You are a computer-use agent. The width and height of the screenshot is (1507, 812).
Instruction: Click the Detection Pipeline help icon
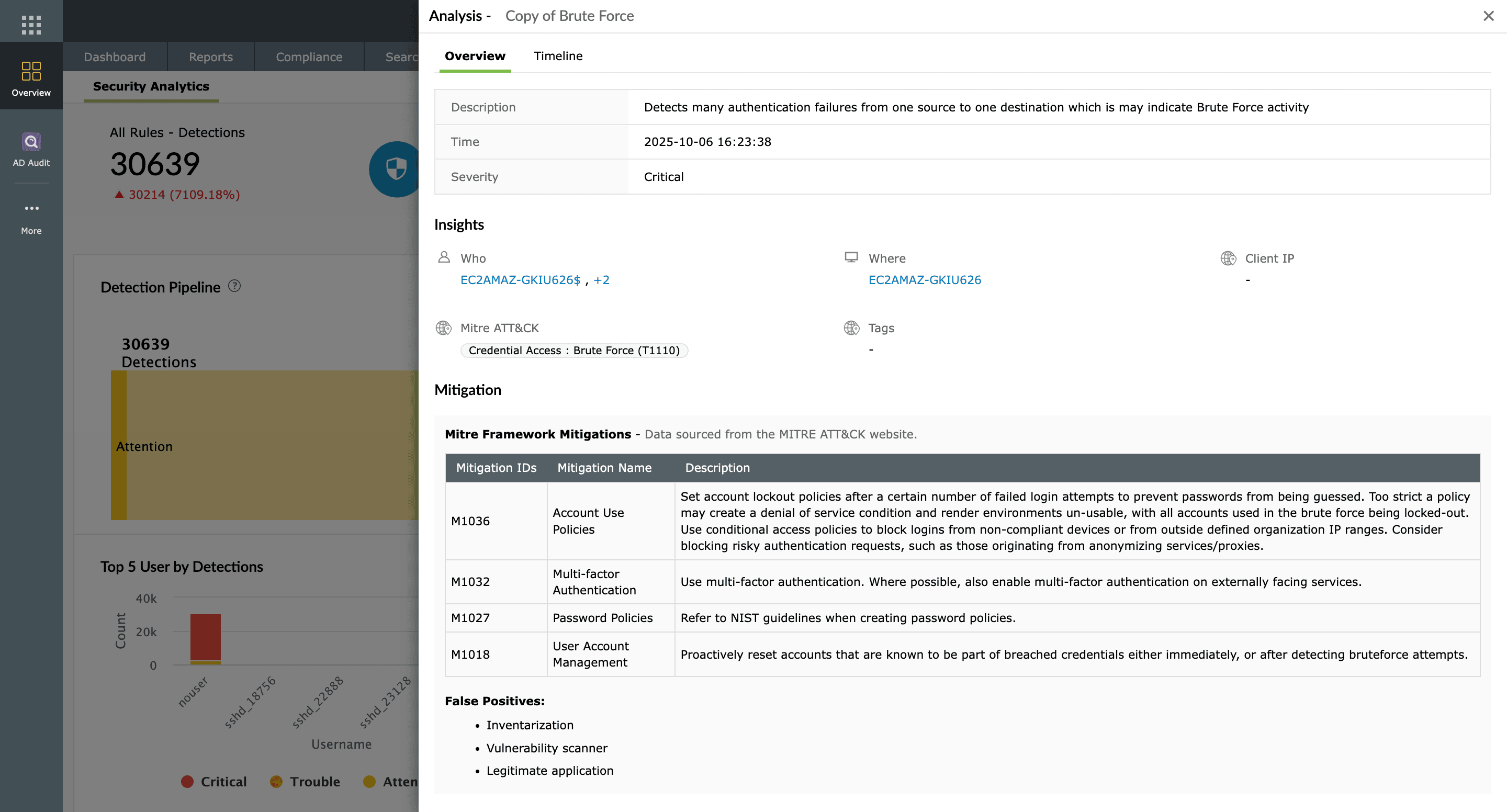pyautogui.click(x=234, y=286)
